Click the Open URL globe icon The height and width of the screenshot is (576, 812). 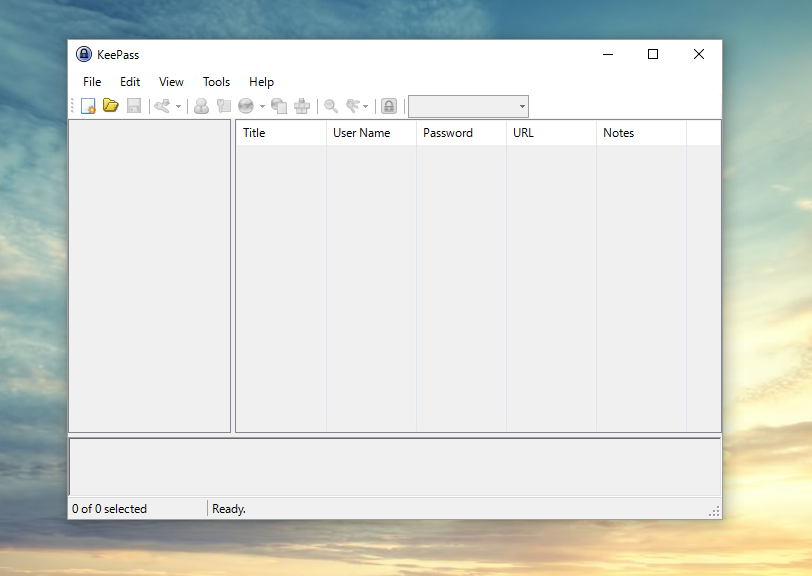pos(246,106)
